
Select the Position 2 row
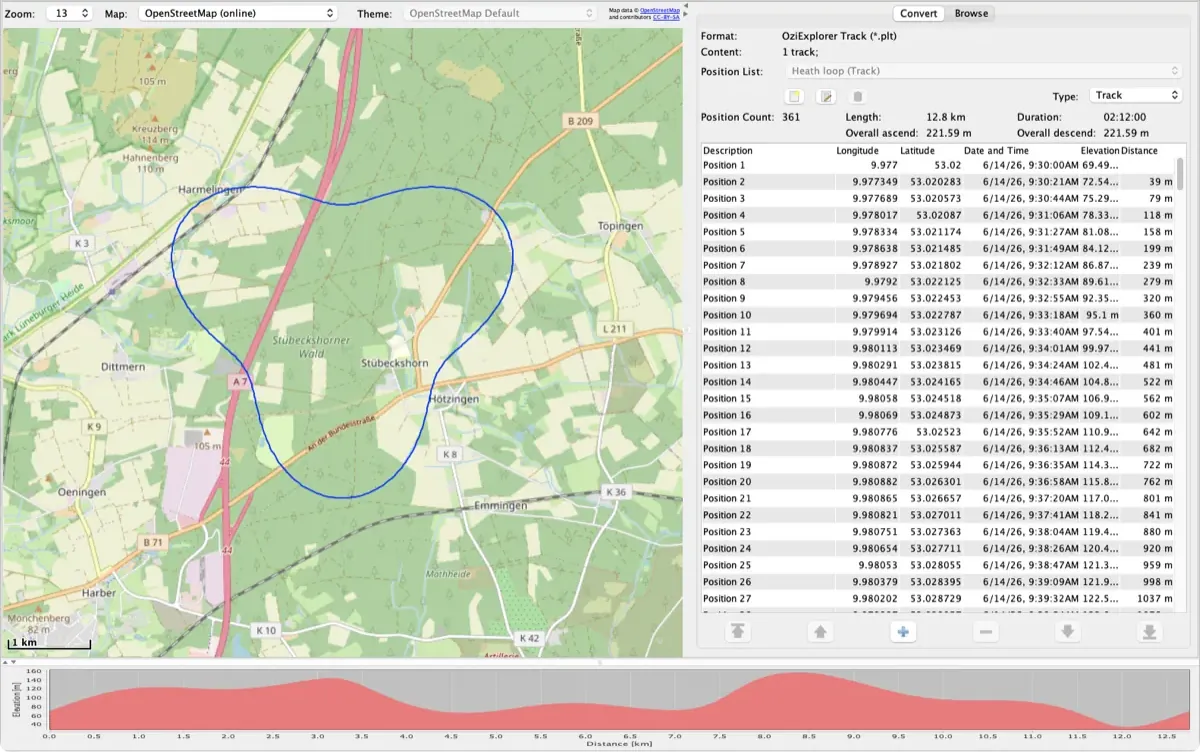tap(937, 182)
